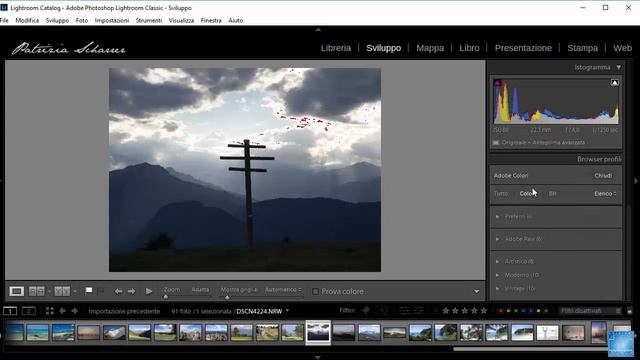Open the Stampa module
This screenshot has width=640, height=360.
582,48
